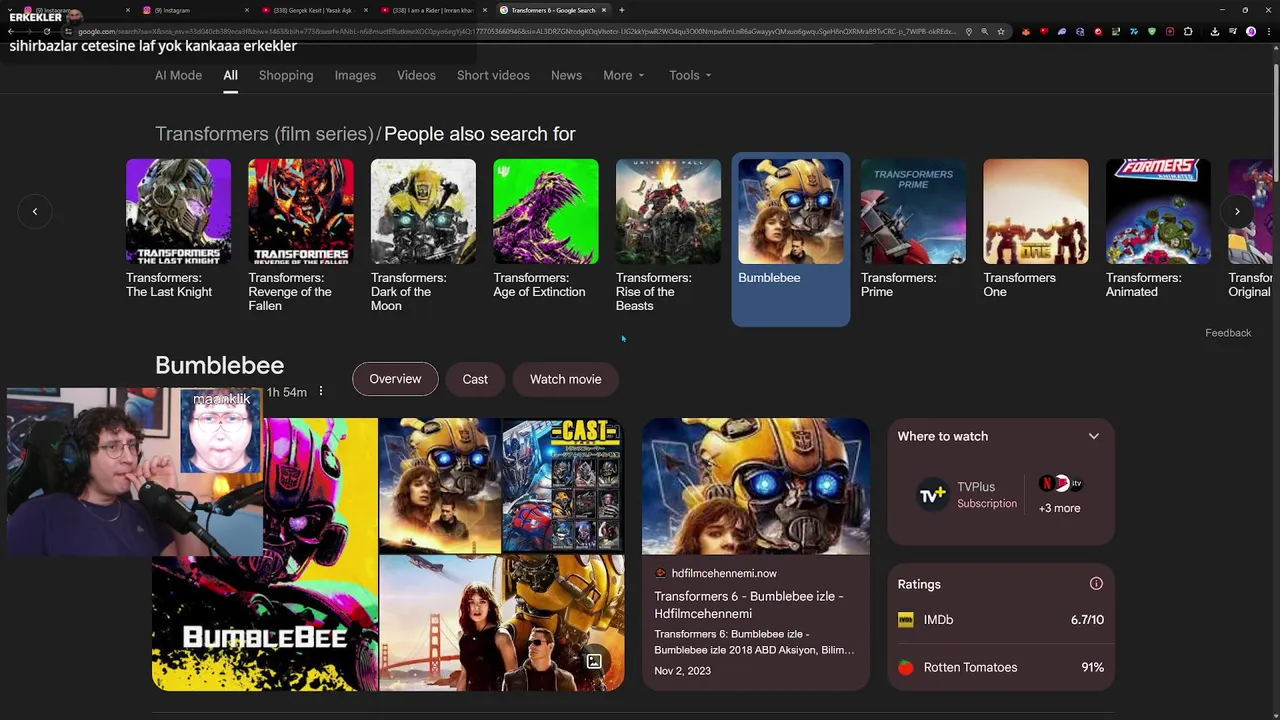1280x720 pixels.
Task: Collapse the Where to watch panel
Action: click(1094, 436)
